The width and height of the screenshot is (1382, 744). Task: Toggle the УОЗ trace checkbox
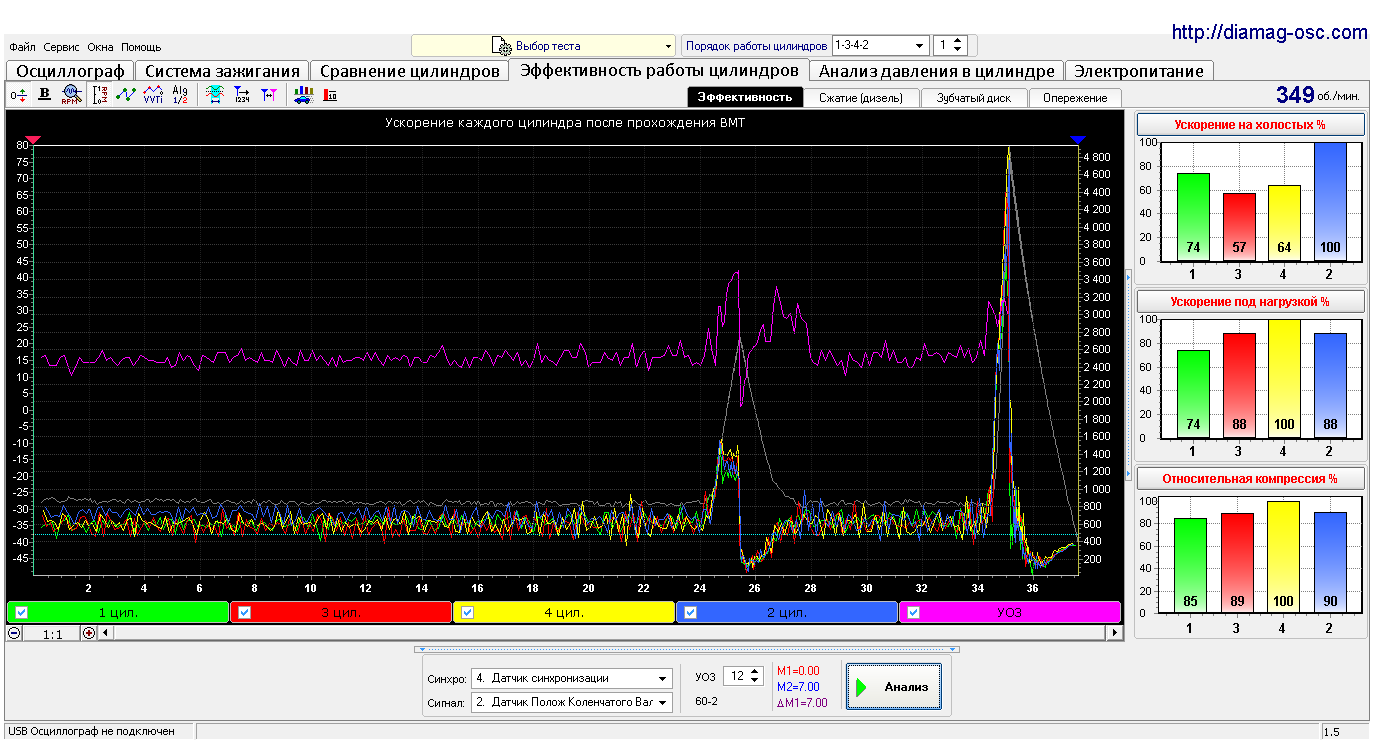tap(913, 613)
